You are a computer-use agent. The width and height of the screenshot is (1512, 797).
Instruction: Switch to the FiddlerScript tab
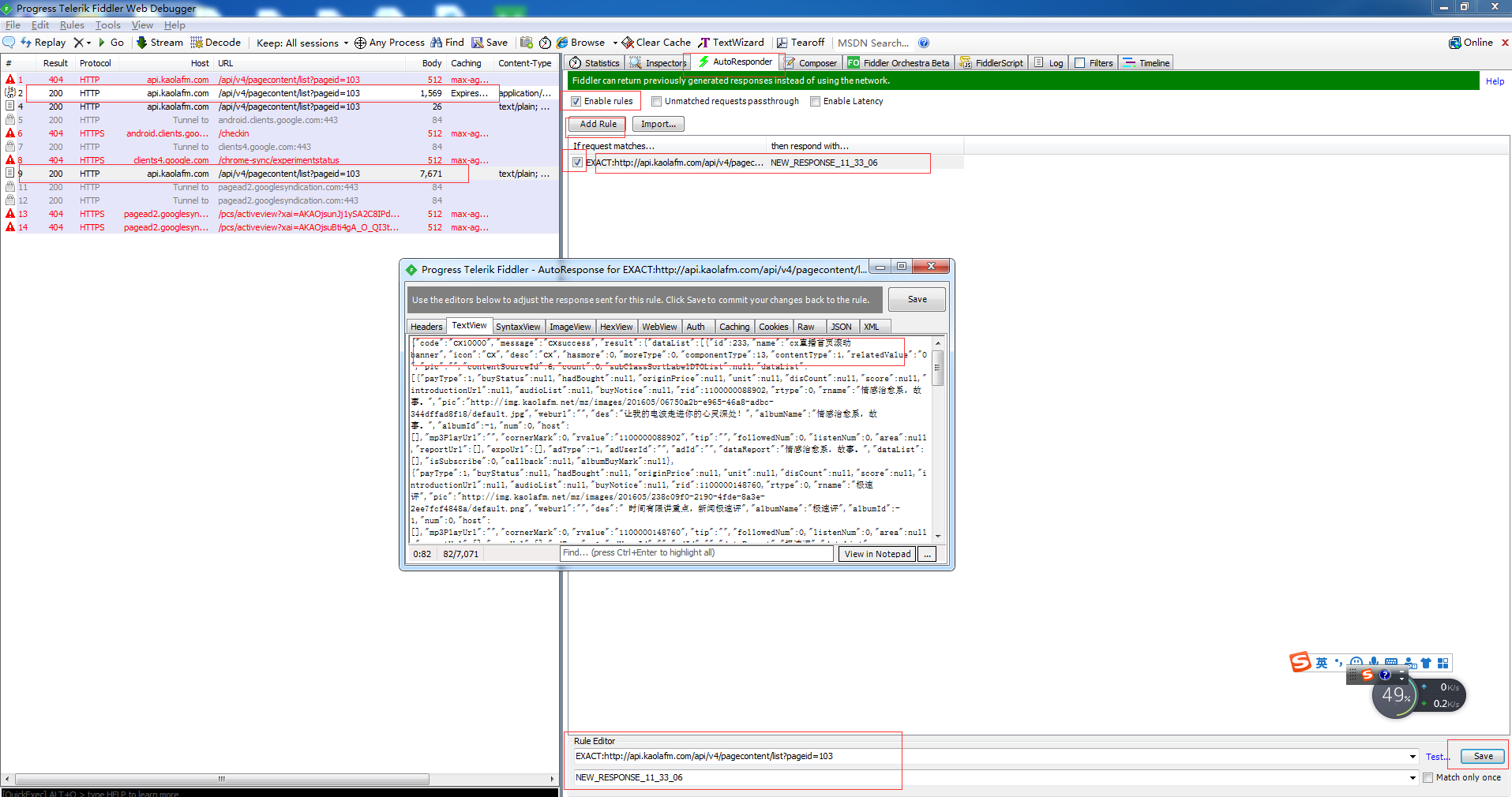click(992, 63)
